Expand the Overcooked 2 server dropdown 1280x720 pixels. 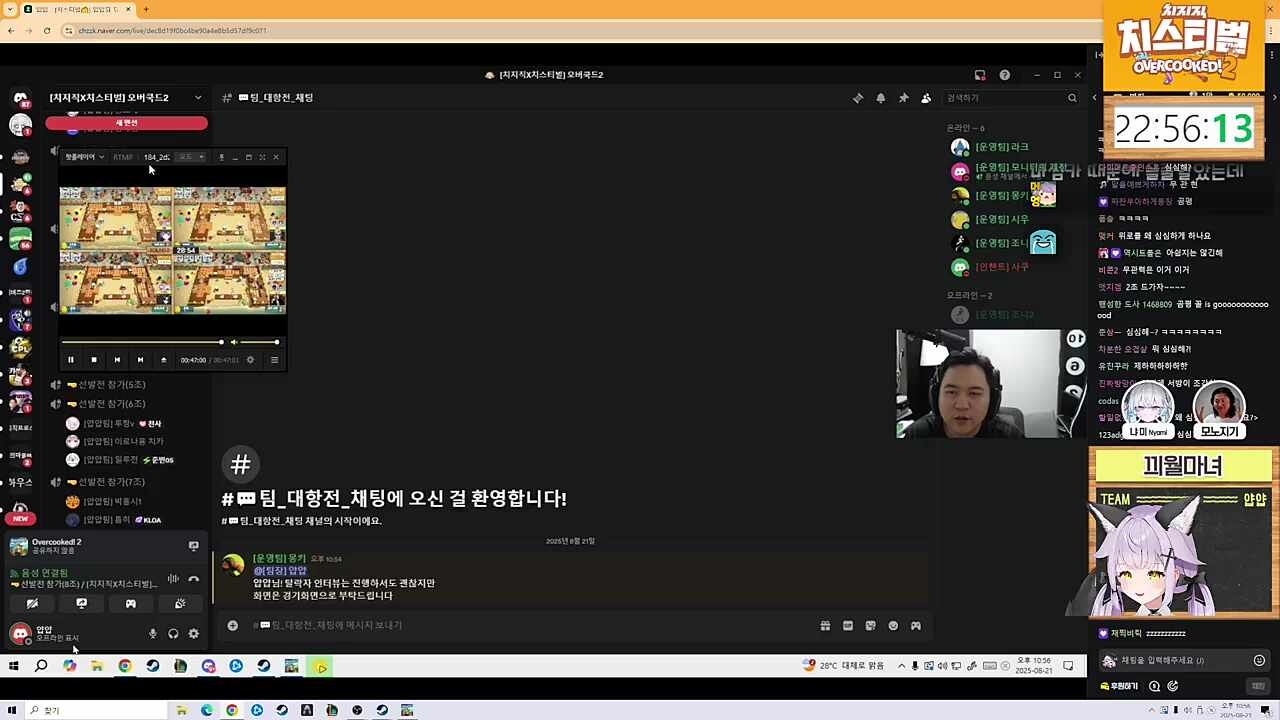click(x=197, y=98)
